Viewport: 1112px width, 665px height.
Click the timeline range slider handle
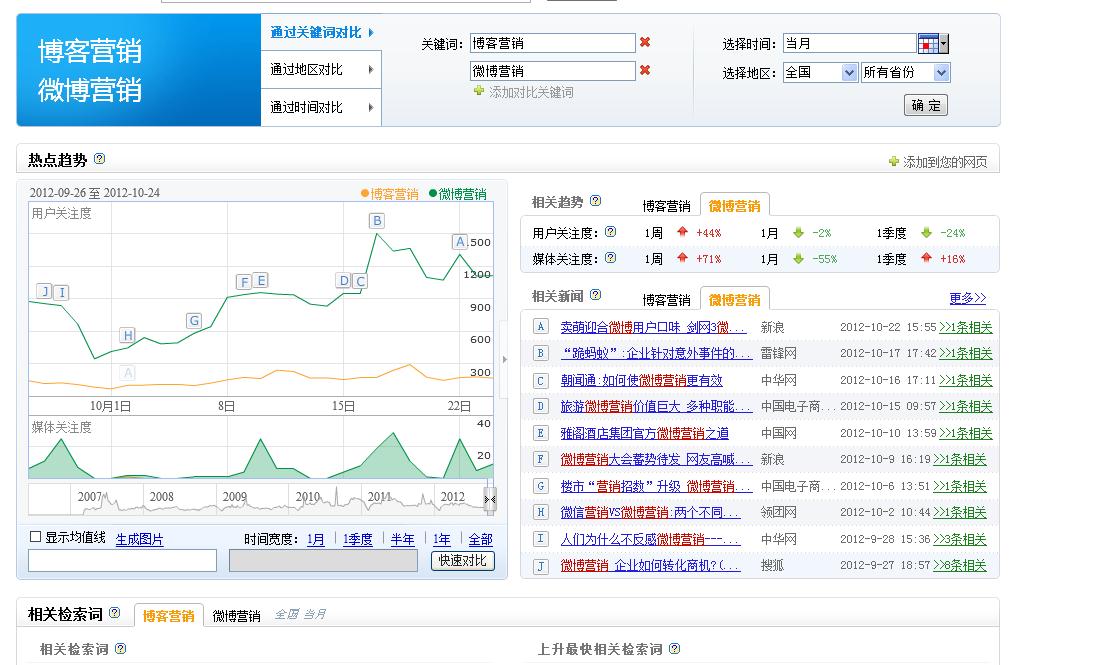pyautogui.click(x=490, y=499)
